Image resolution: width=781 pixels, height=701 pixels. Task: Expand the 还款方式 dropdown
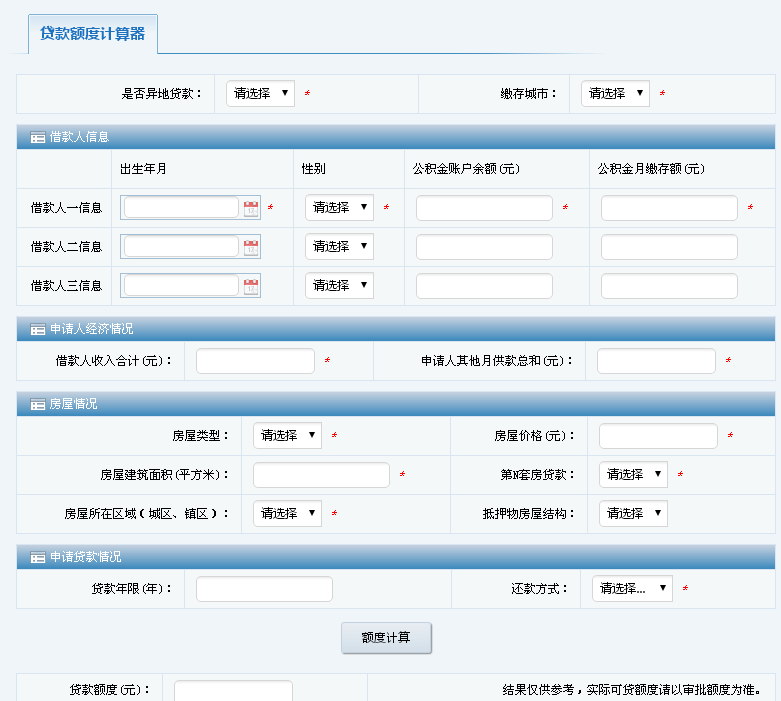pos(632,589)
